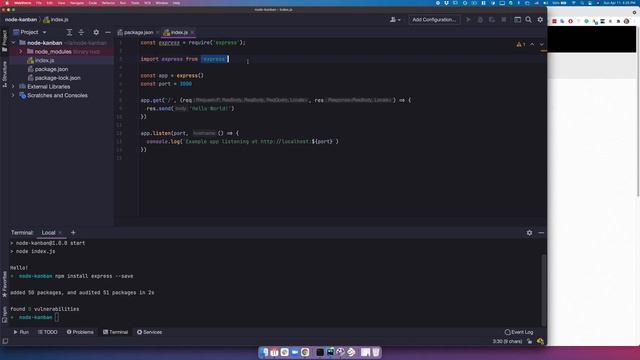Go to next highlighted problem arrow
Screen dimensions: 640x360
542,44
